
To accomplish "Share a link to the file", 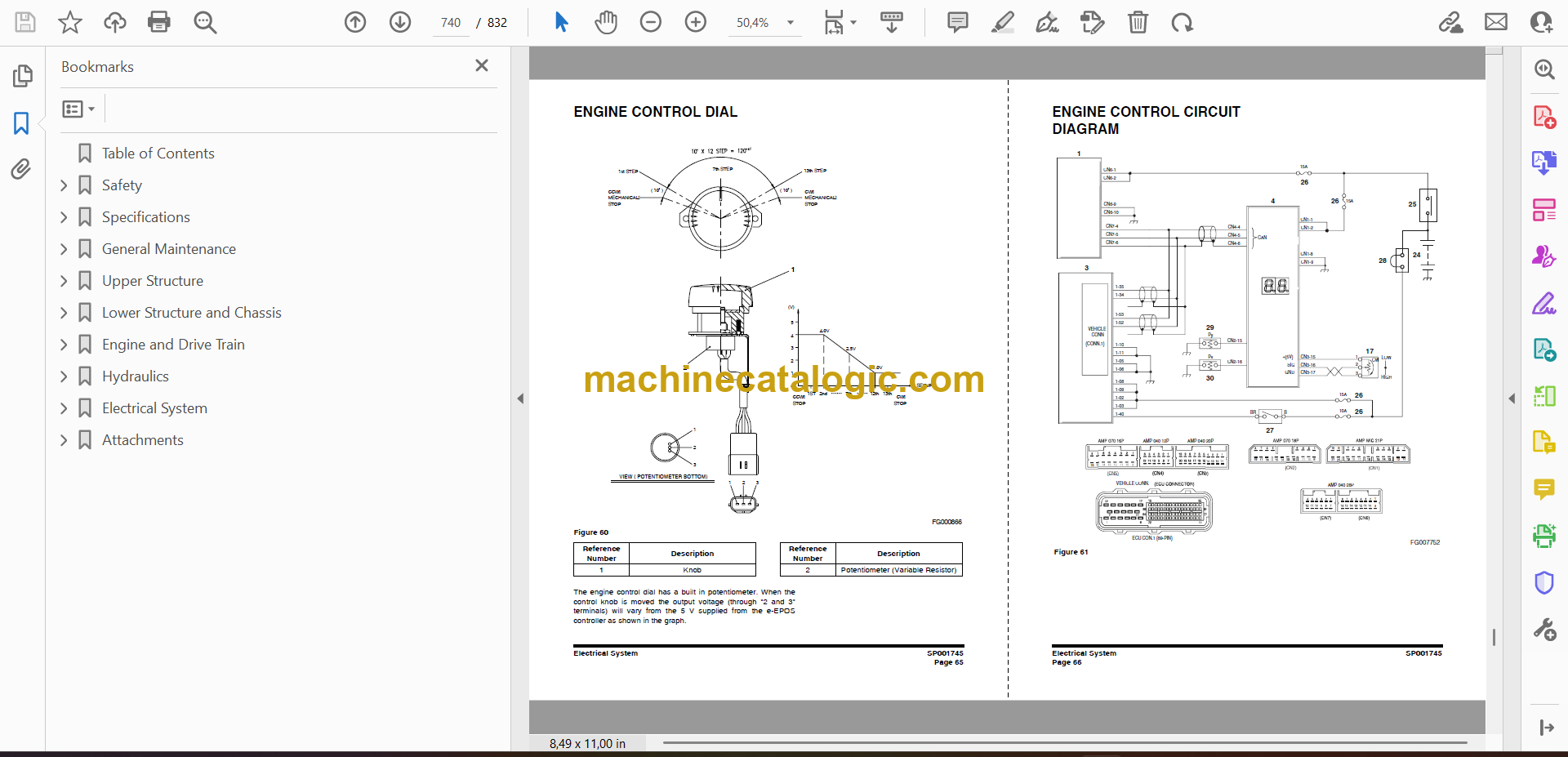I will (1451, 22).
